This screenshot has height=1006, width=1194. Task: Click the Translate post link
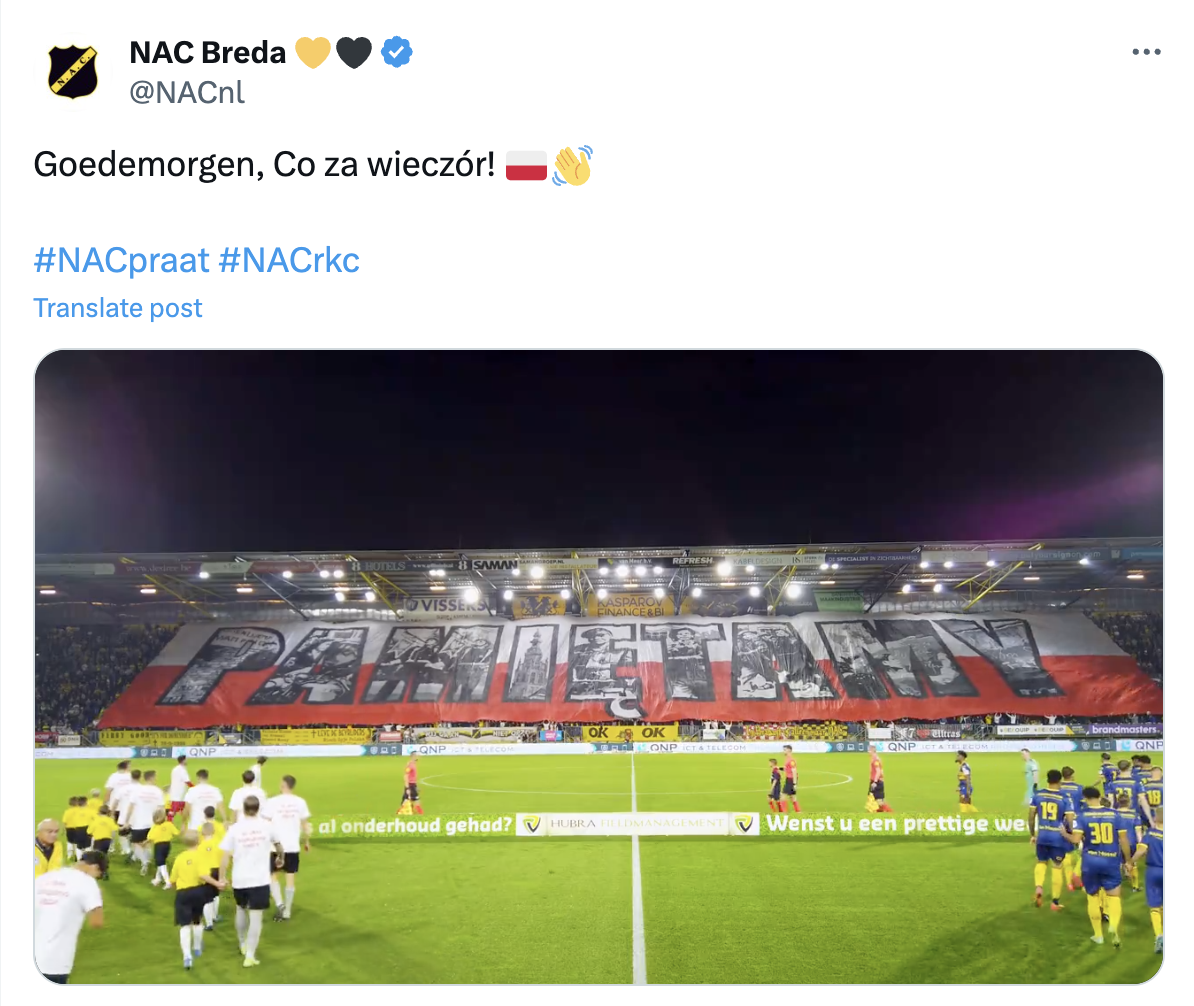click(x=117, y=308)
